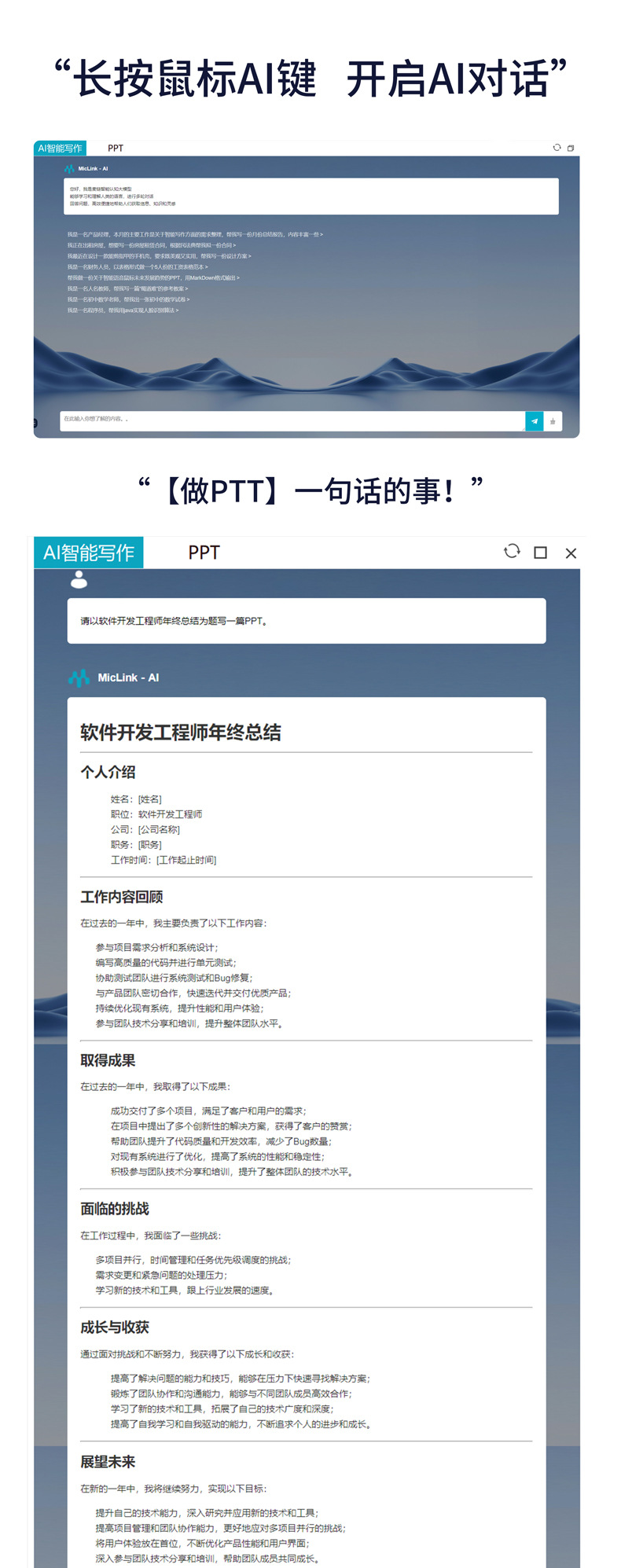Image resolution: width=621 pixels, height=1568 pixels.
Task: Click the 公司: [公司名称] line
Action: (x=145, y=829)
